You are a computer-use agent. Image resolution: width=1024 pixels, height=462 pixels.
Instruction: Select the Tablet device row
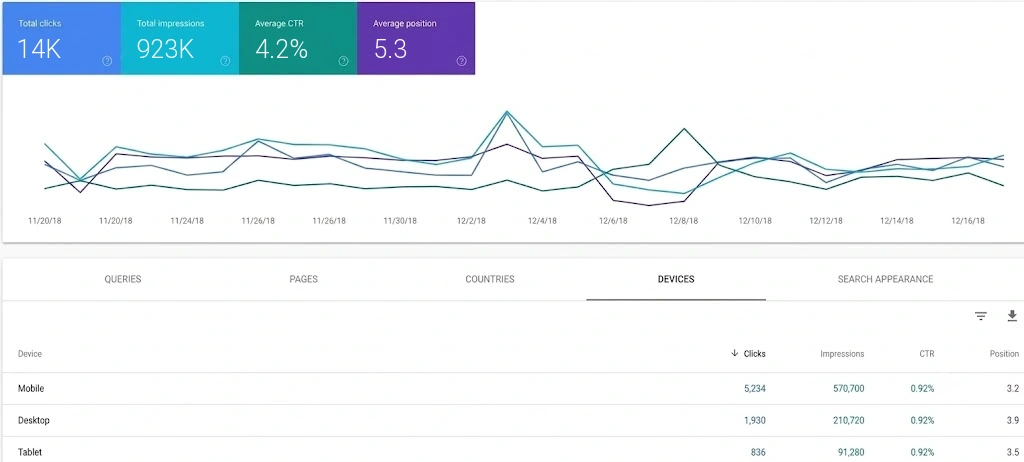pos(512,450)
